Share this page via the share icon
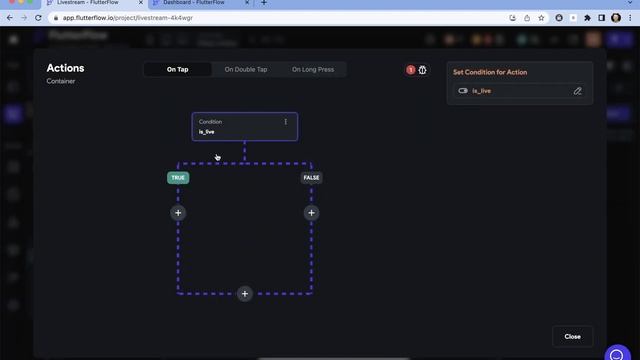 [x=527, y=18]
